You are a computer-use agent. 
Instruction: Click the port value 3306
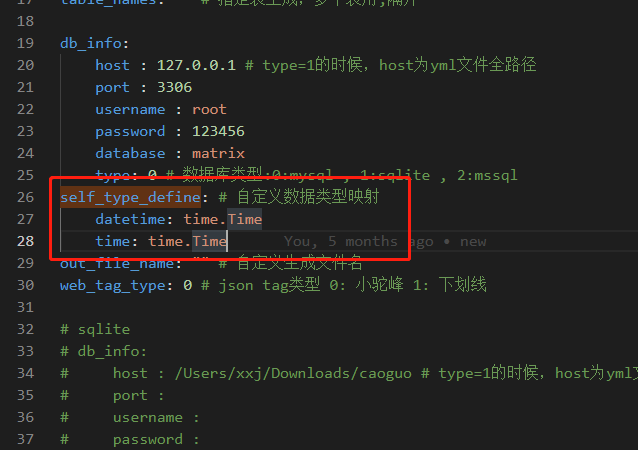174,87
